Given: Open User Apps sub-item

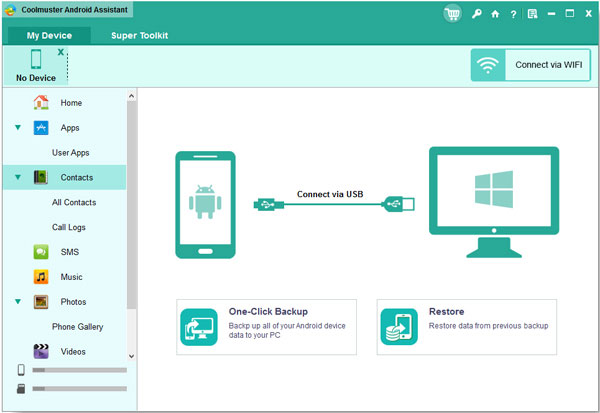Looking at the screenshot, I should (71, 153).
